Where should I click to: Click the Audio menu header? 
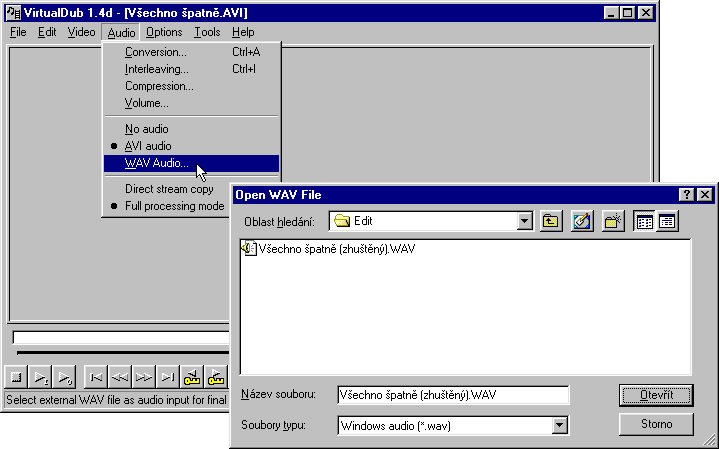click(122, 33)
